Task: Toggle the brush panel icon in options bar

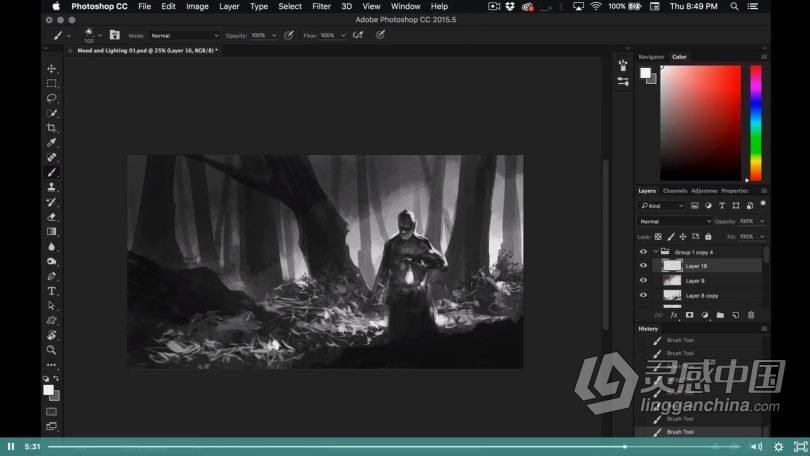Action: (115, 35)
